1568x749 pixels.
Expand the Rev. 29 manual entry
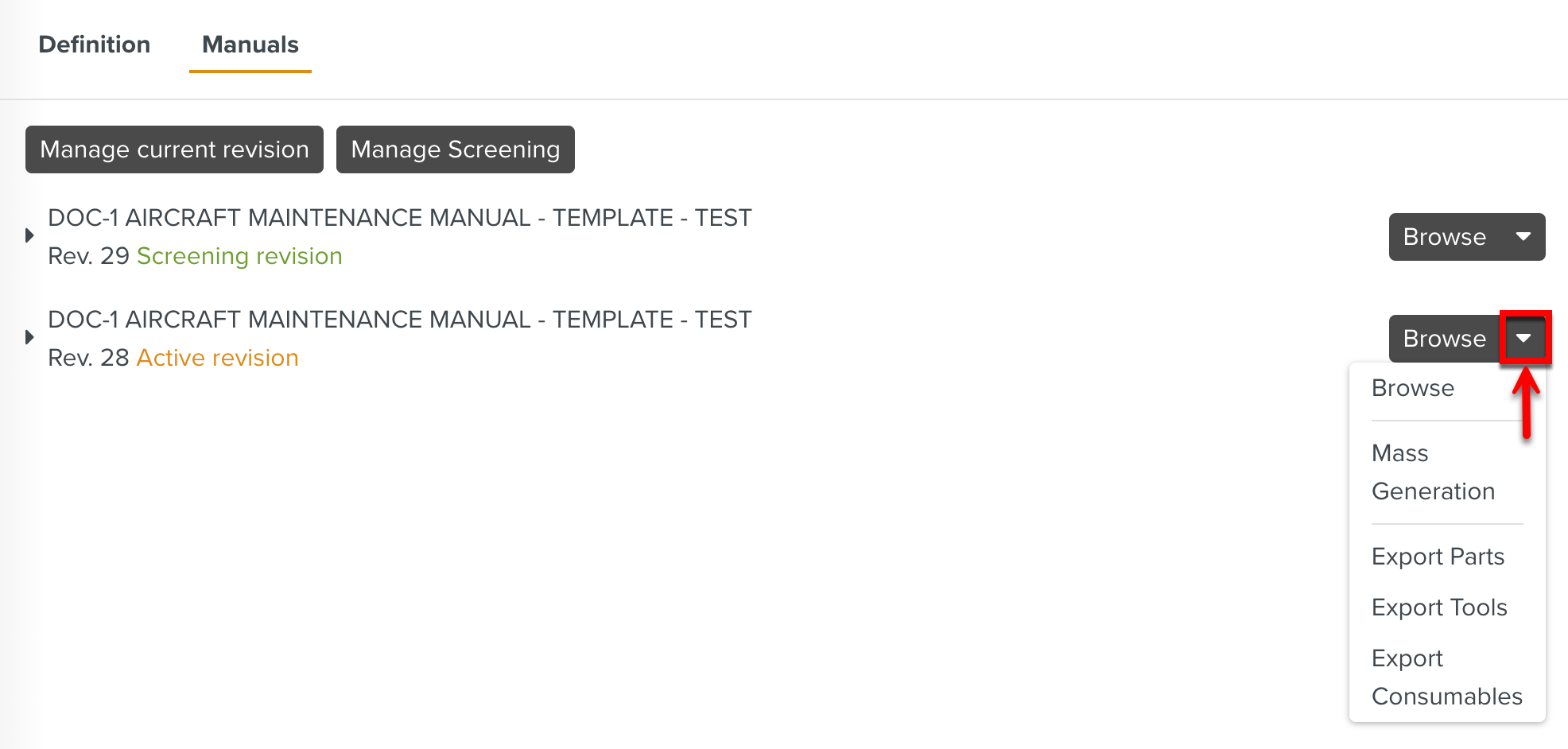(29, 235)
